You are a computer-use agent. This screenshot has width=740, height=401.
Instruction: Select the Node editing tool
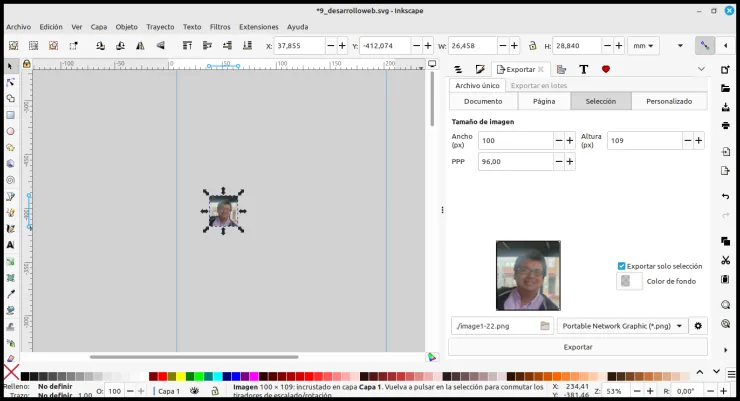10,83
